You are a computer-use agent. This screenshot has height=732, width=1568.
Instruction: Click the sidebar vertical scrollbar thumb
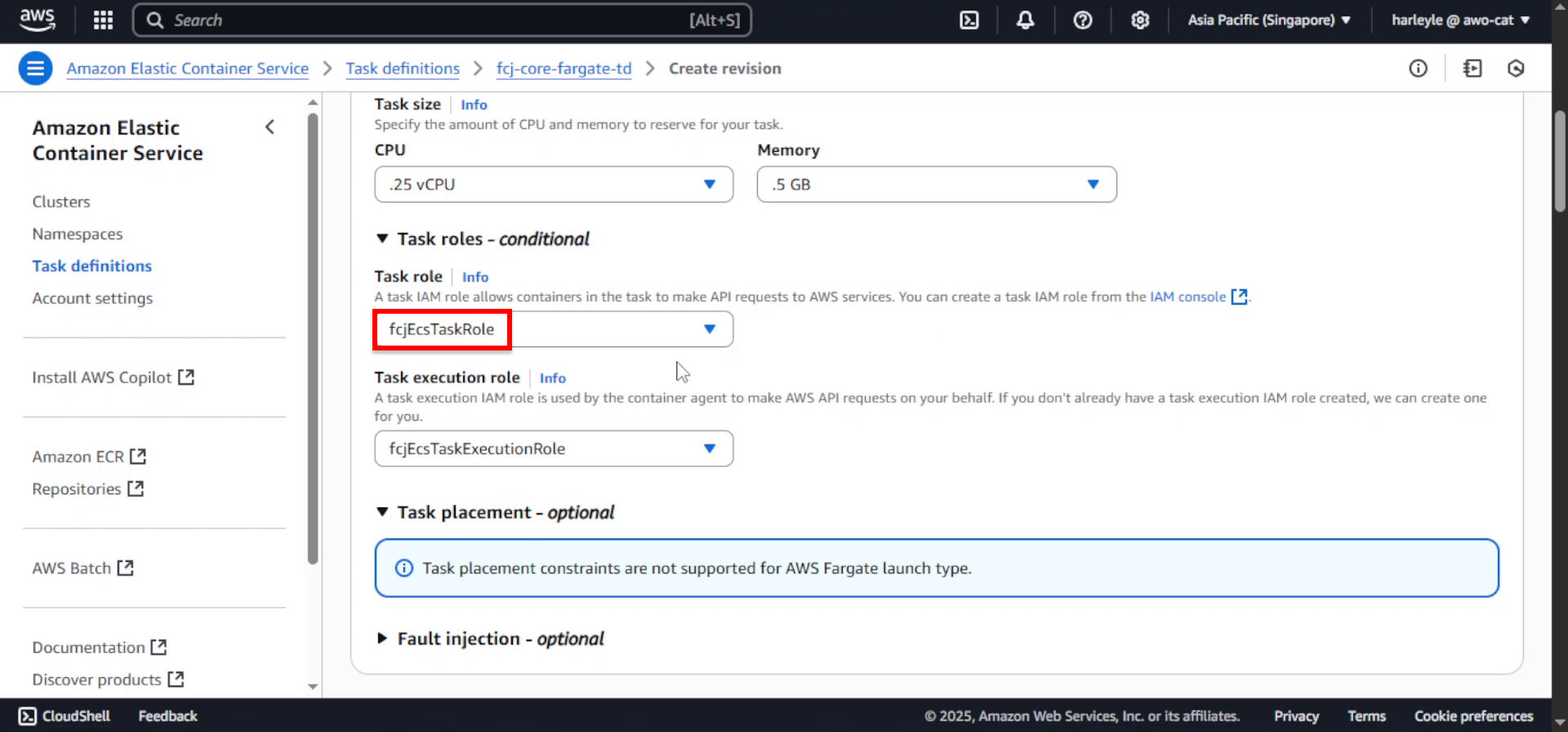click(x=313, y=338)
